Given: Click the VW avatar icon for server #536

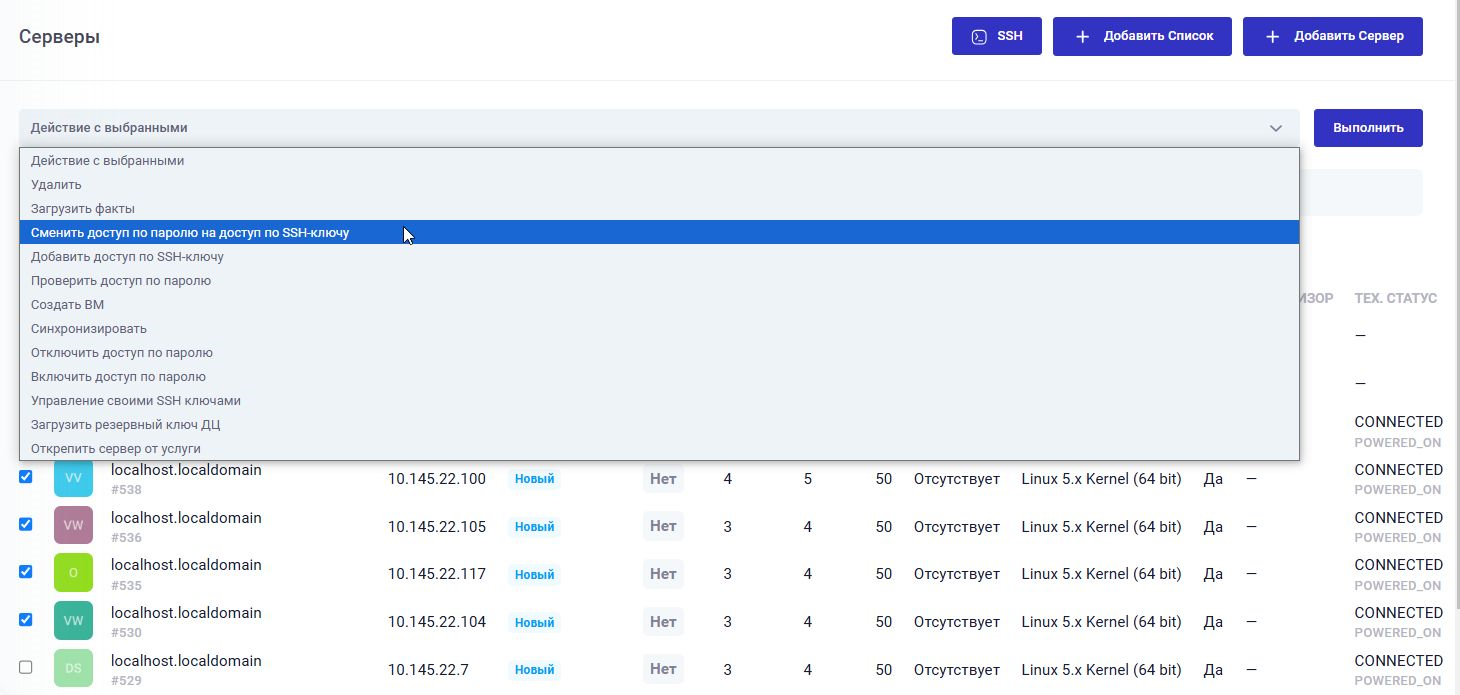Looking at the screenshot, I should tap(73, 525).
